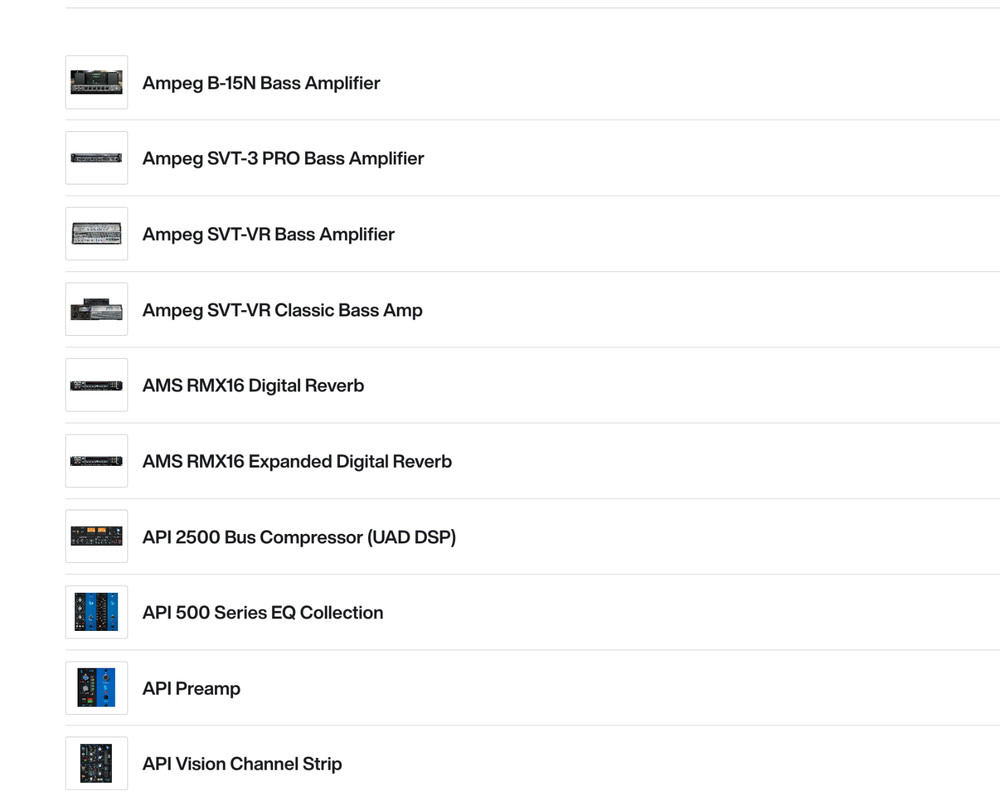The width and height of the screenshot is (1000, 801).
Task: Open the API Preamp title link
Action: [191, 688]
